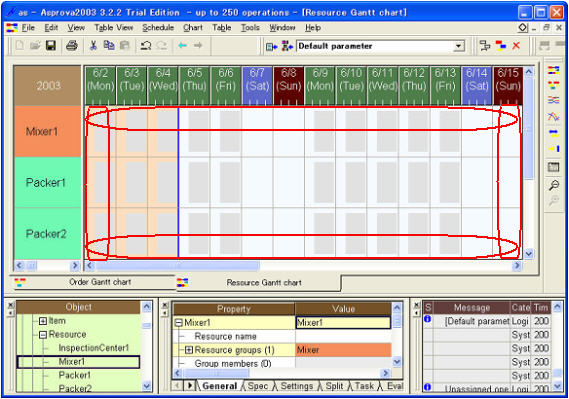Click the red X toolbar icon
Screen dimensions: 569x399
(x=516, y=46)
